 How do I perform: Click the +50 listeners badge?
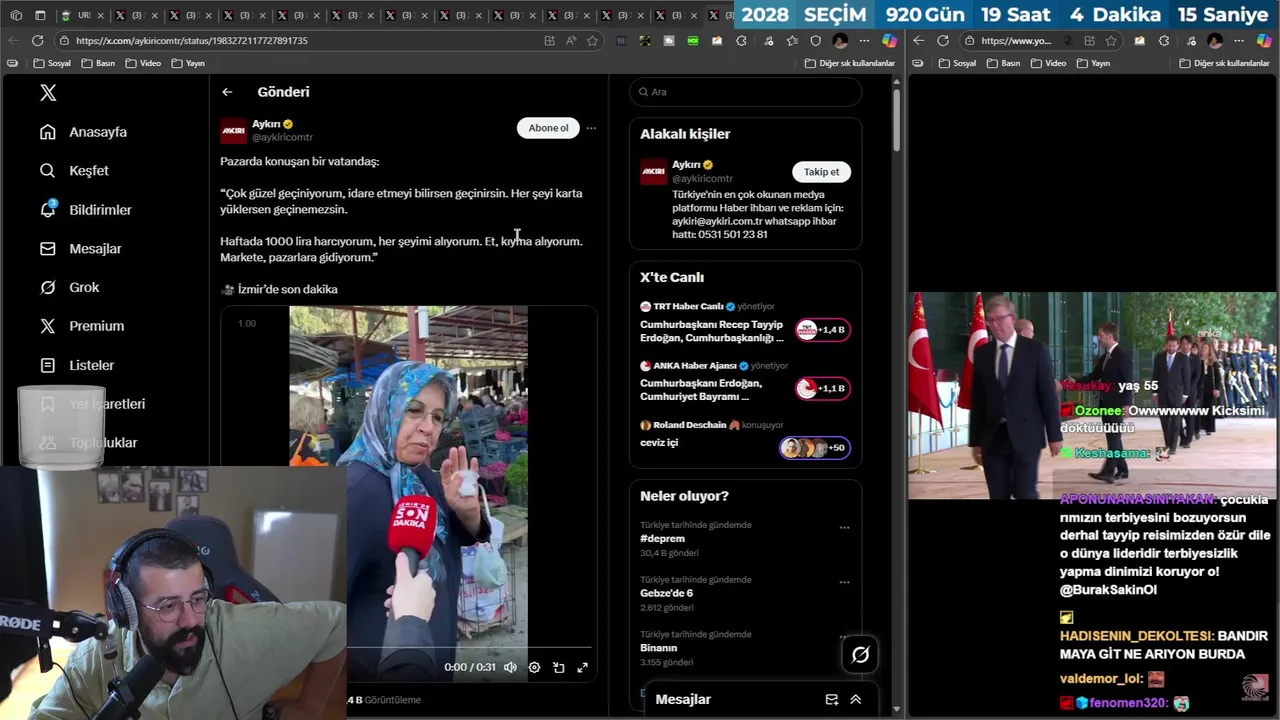click(815, 448)
